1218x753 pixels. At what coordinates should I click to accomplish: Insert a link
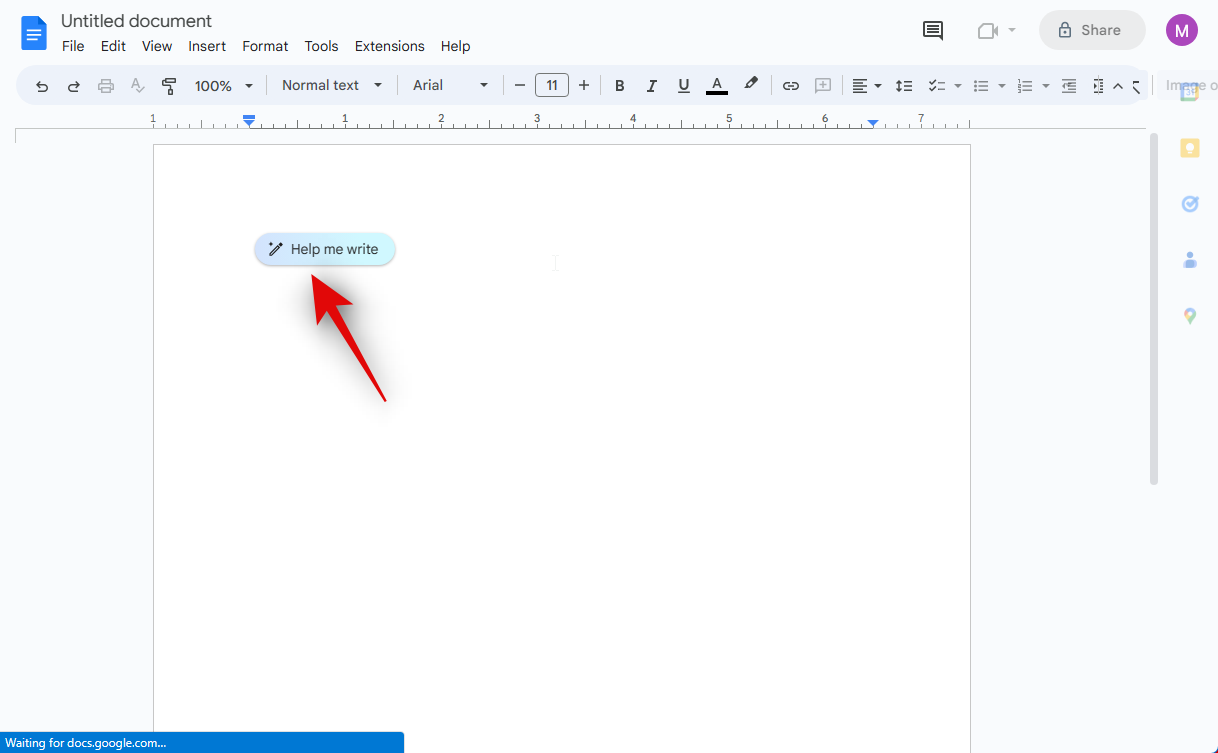791,86
